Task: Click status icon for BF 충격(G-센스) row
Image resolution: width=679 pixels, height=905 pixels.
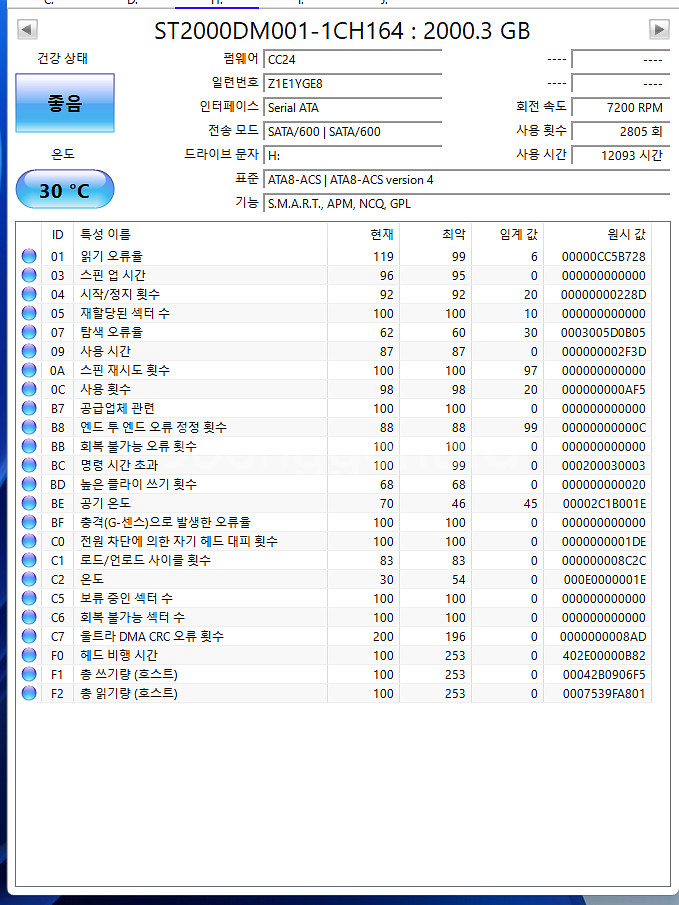Action: coord(29,522)
